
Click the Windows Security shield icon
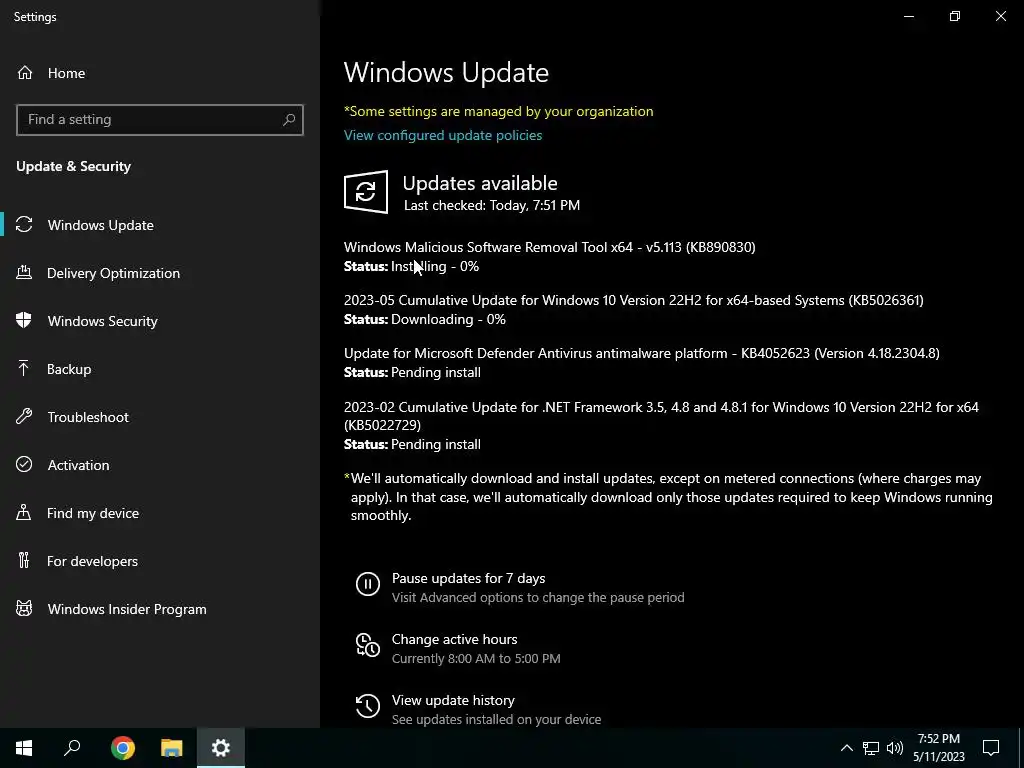point(24,320)
